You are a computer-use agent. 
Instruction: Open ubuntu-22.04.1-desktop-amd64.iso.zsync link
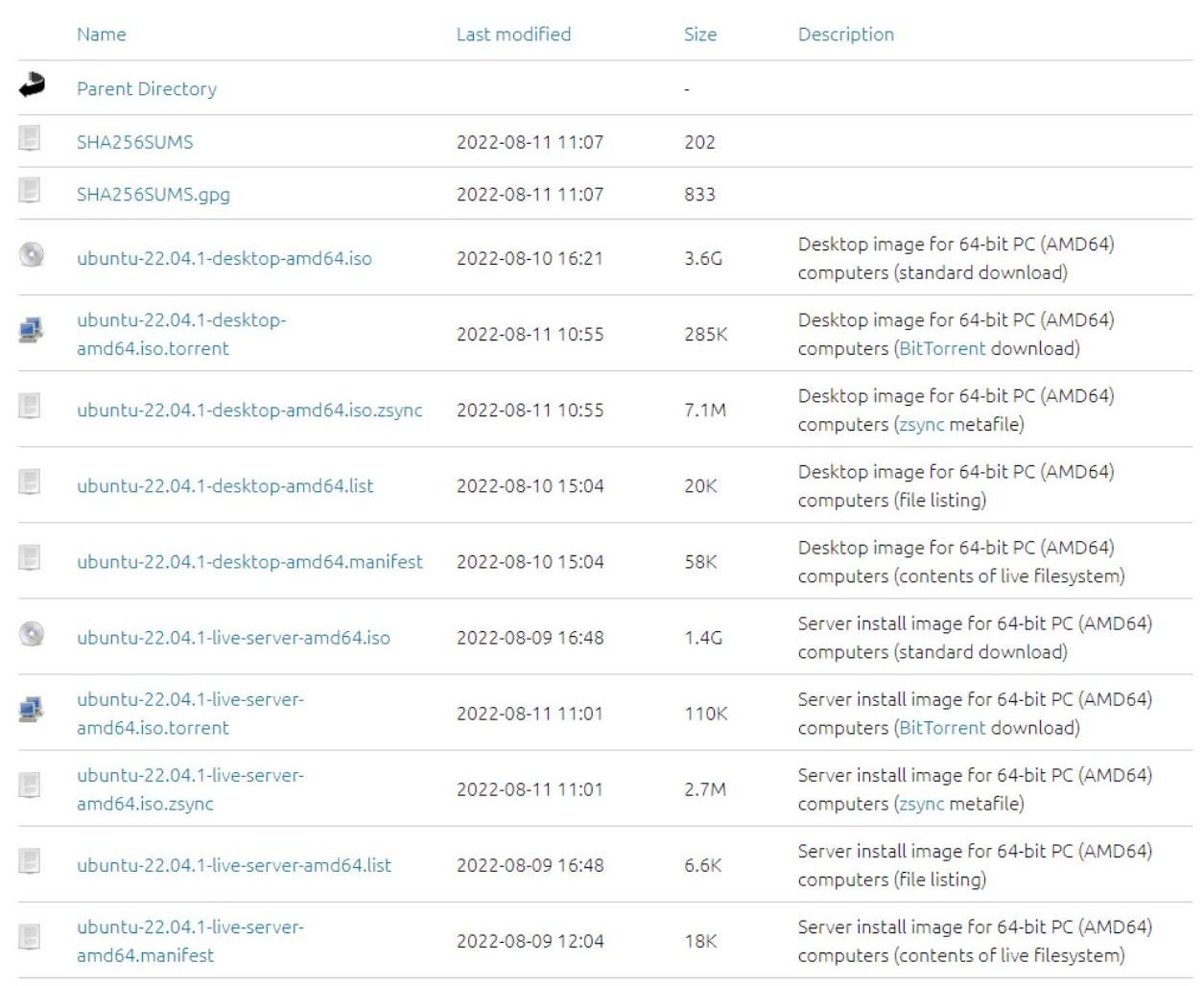pos(249,411)
